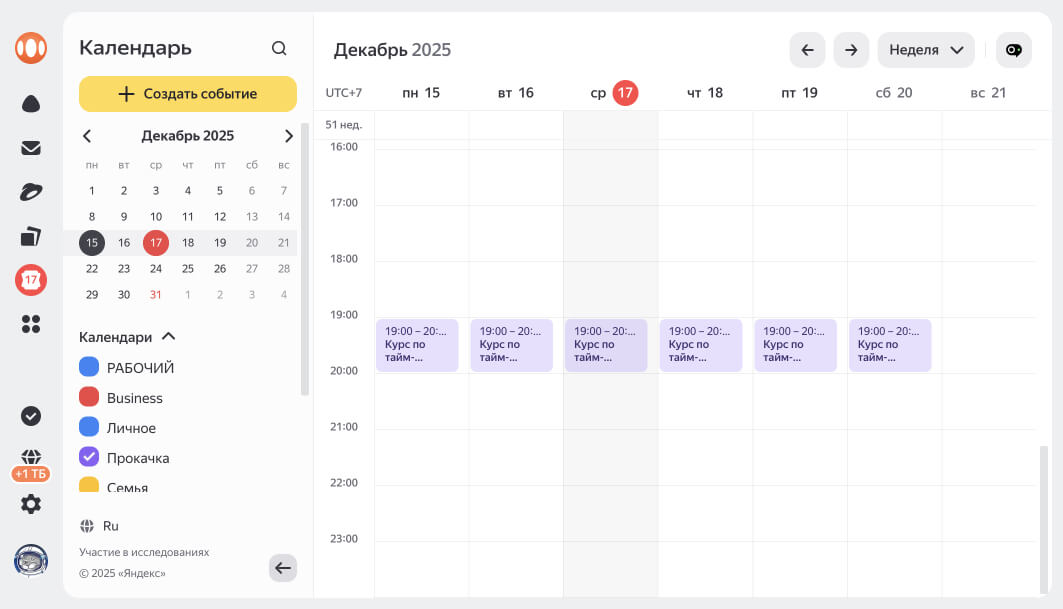Show next month in the mini calendar
Viewport: 1063px width, 609px height.
point(288,136)
